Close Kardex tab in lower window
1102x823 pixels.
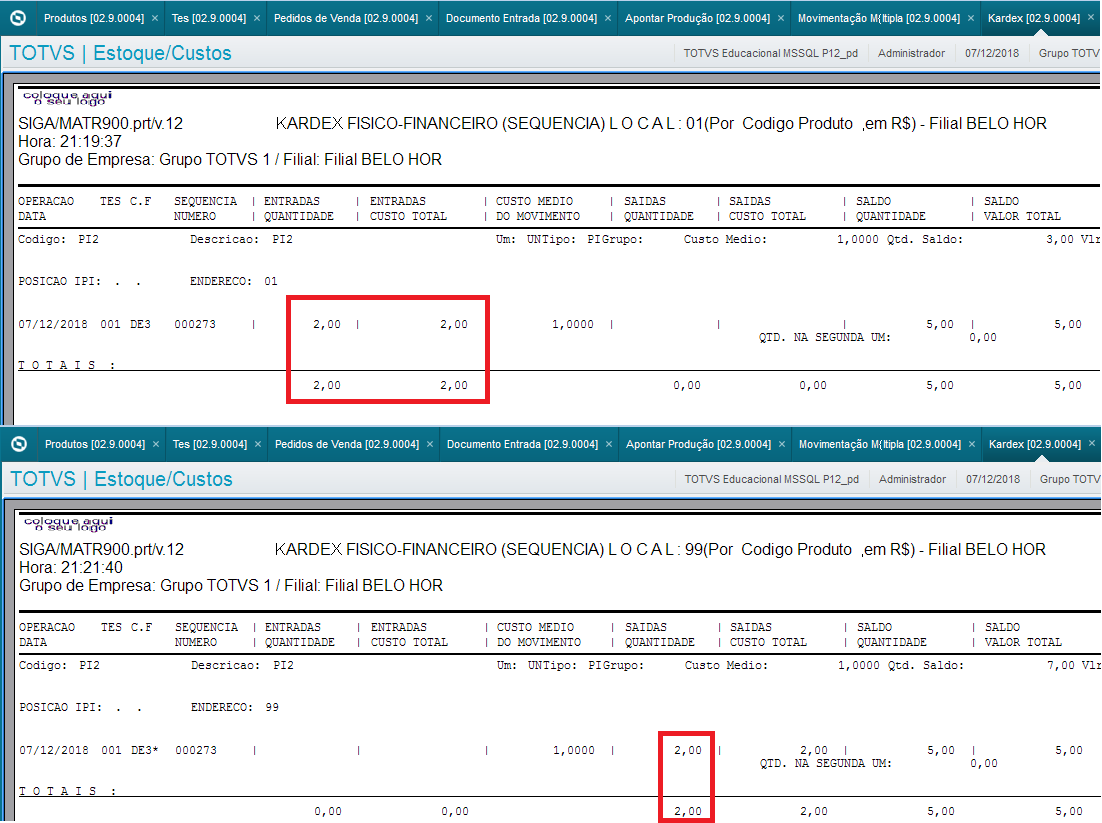[1091, 443]
